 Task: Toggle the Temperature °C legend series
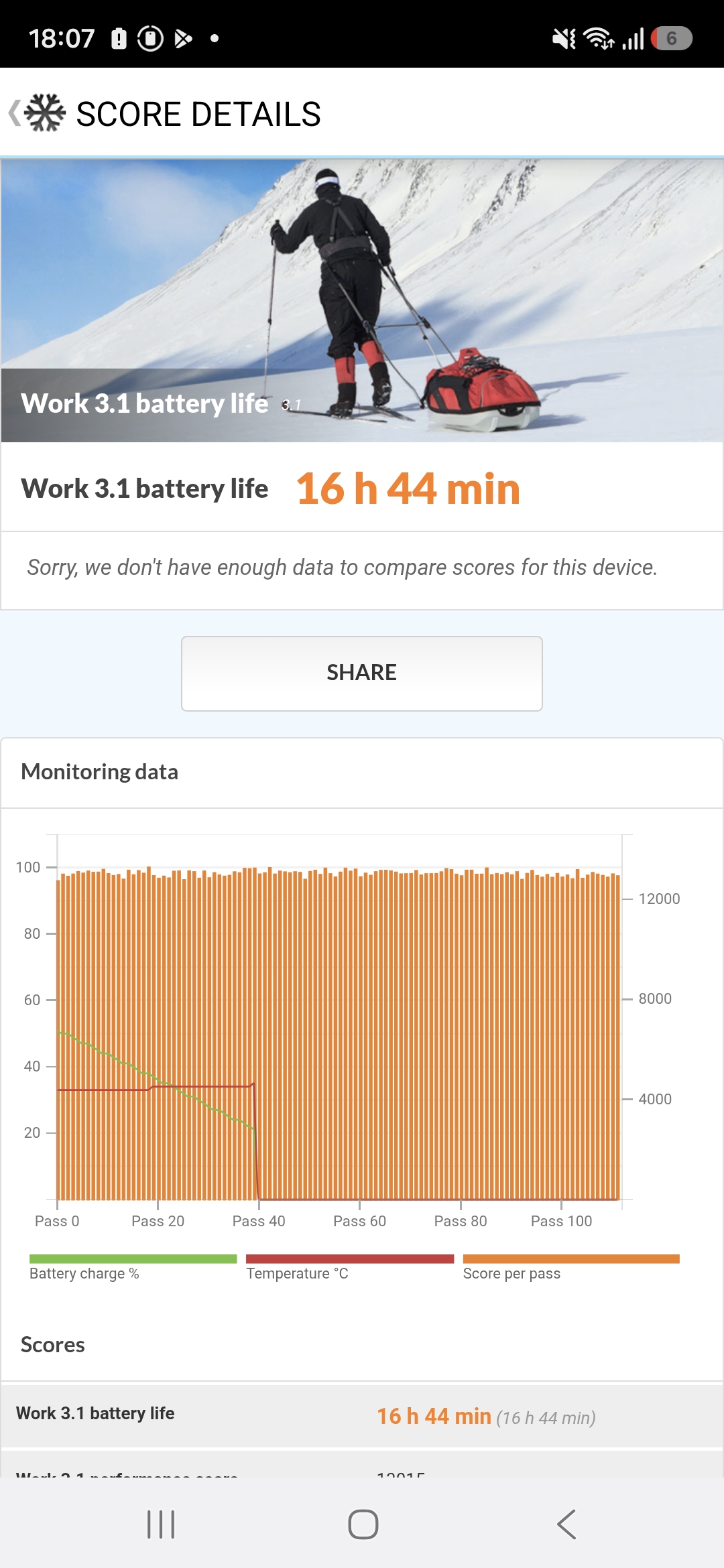point(298,1273)
